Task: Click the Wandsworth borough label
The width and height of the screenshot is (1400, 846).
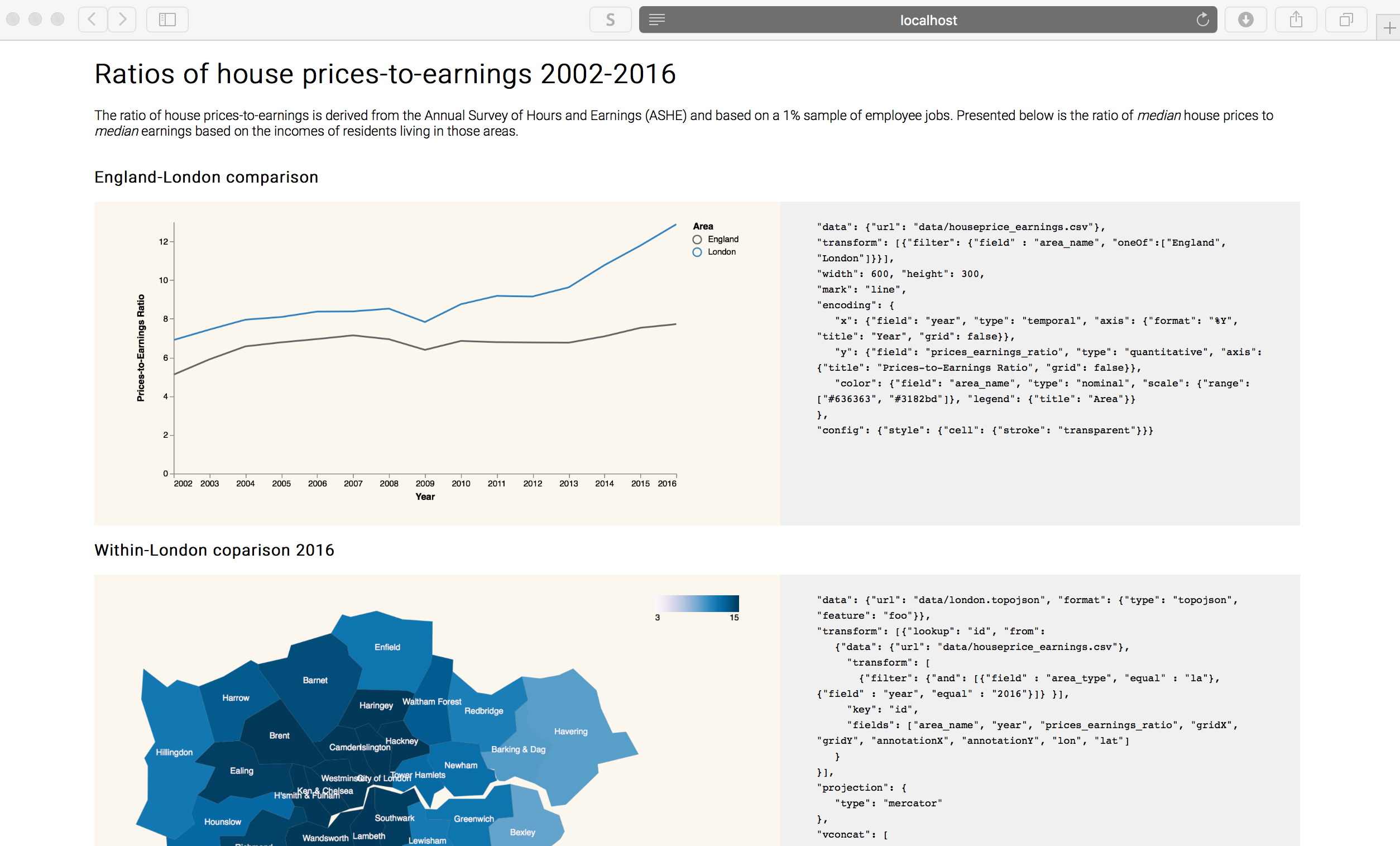Action: (325, 838)
